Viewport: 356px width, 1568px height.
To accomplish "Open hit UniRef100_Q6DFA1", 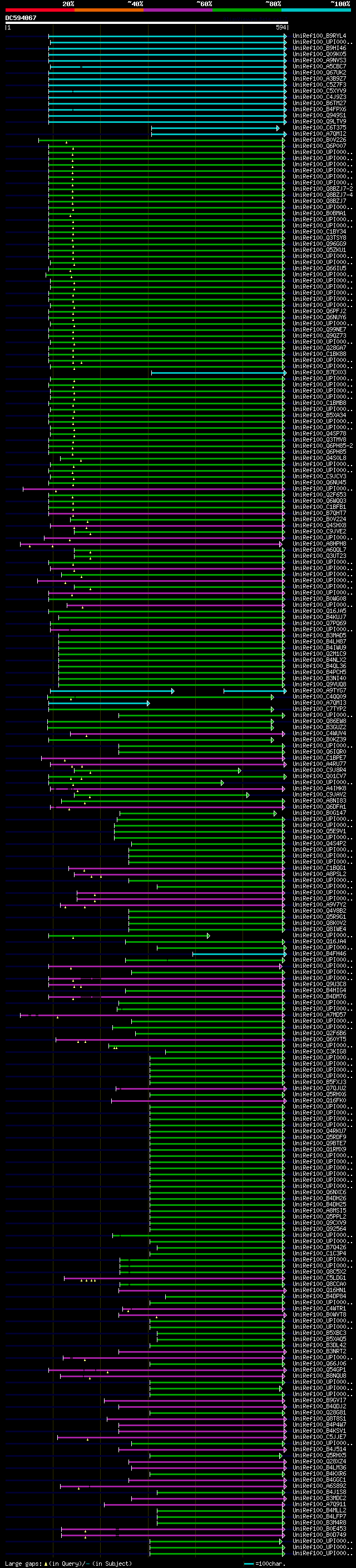I will [319, 807].
